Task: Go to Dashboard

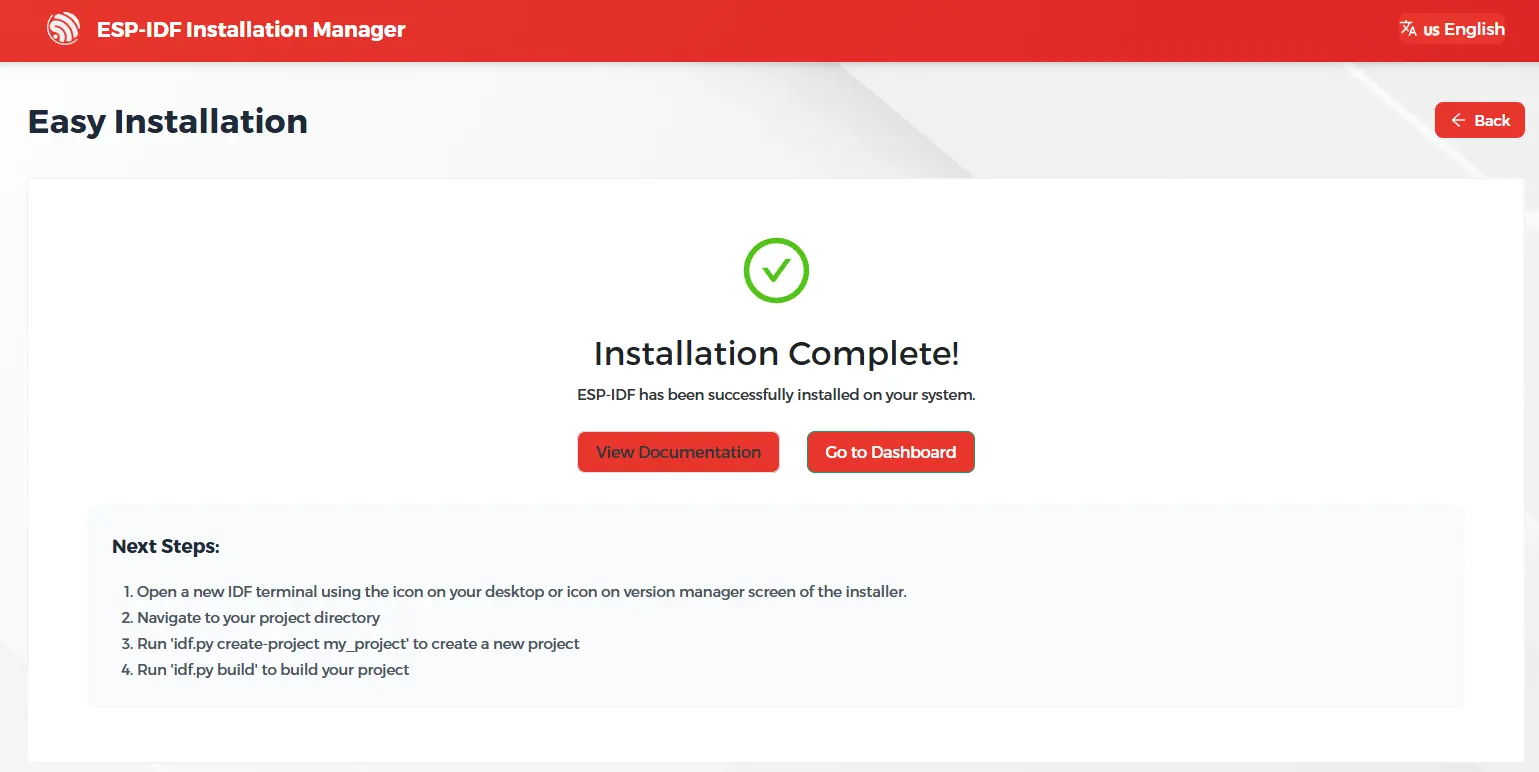Action: pyautogui.click(x=890, y=452)
